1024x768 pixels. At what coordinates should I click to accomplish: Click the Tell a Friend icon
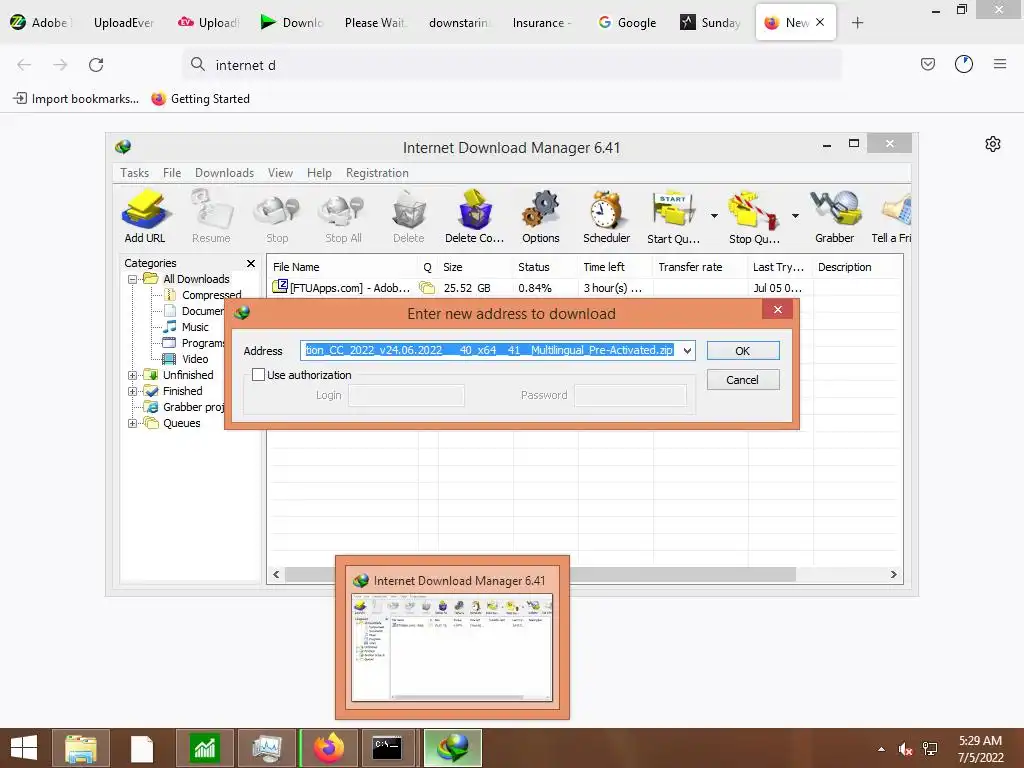892,217
